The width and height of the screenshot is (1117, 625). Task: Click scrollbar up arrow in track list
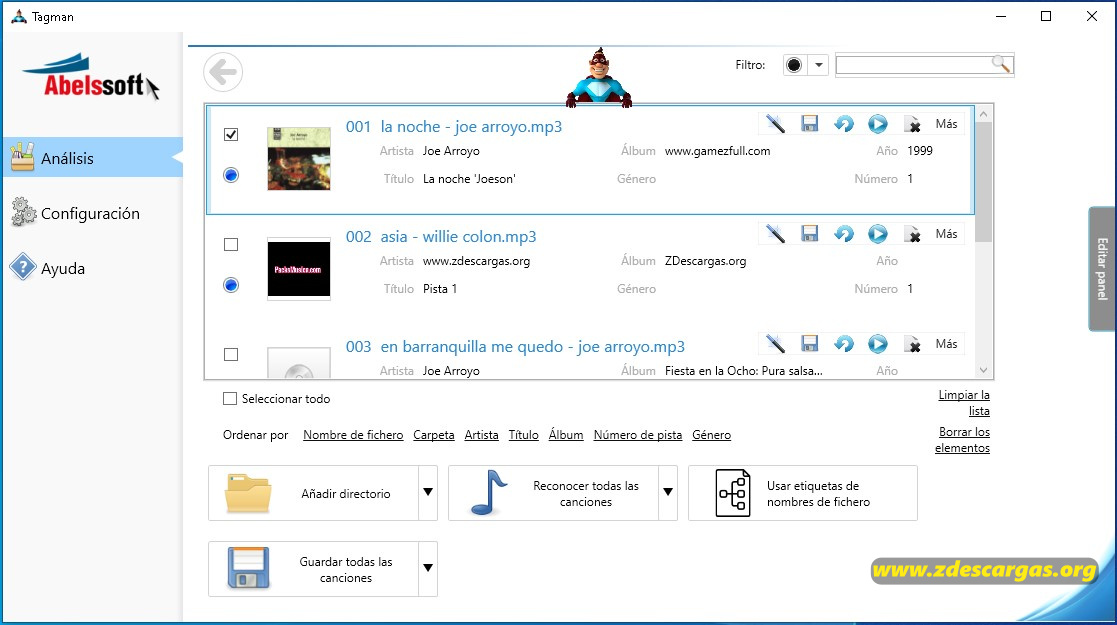coord(983,114)
